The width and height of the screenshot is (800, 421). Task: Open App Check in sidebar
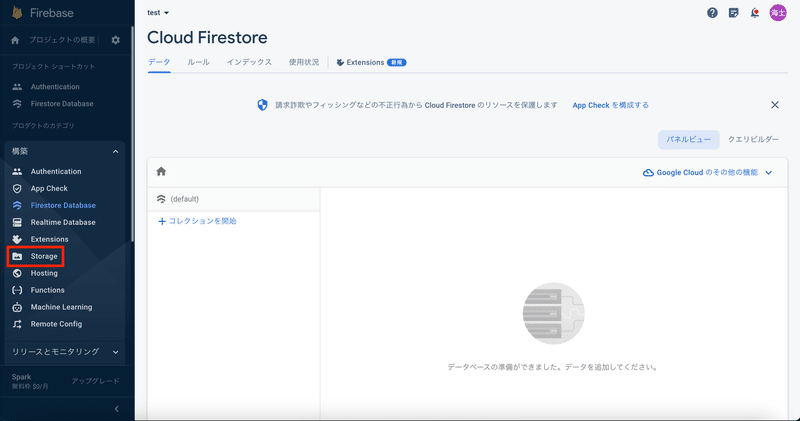coord(49,188)
